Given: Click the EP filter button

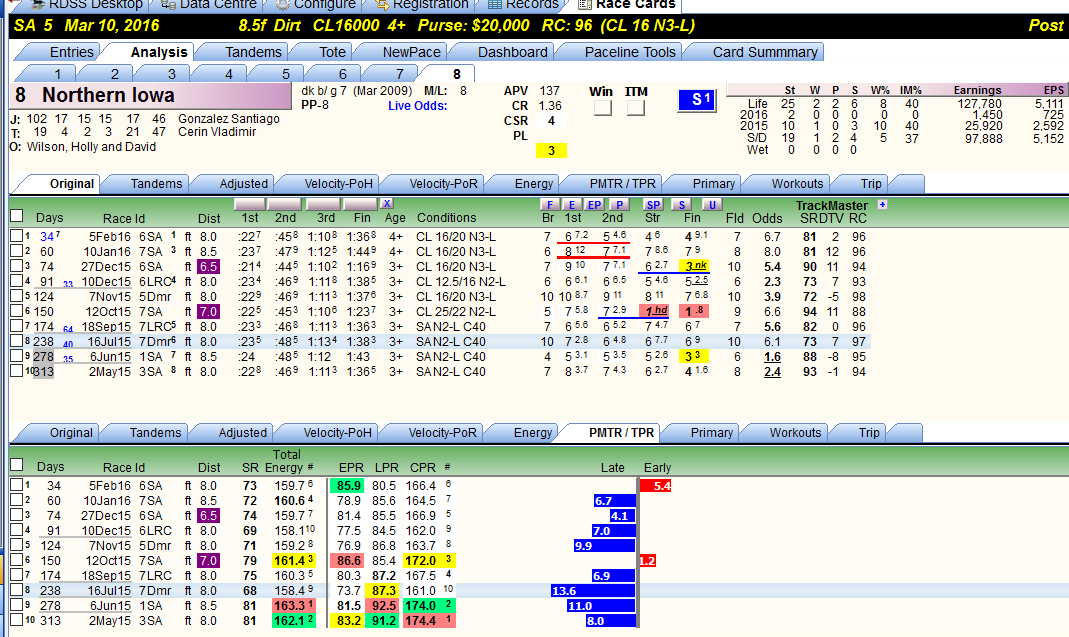Looking at the screenshot, I should pos(595,205).
